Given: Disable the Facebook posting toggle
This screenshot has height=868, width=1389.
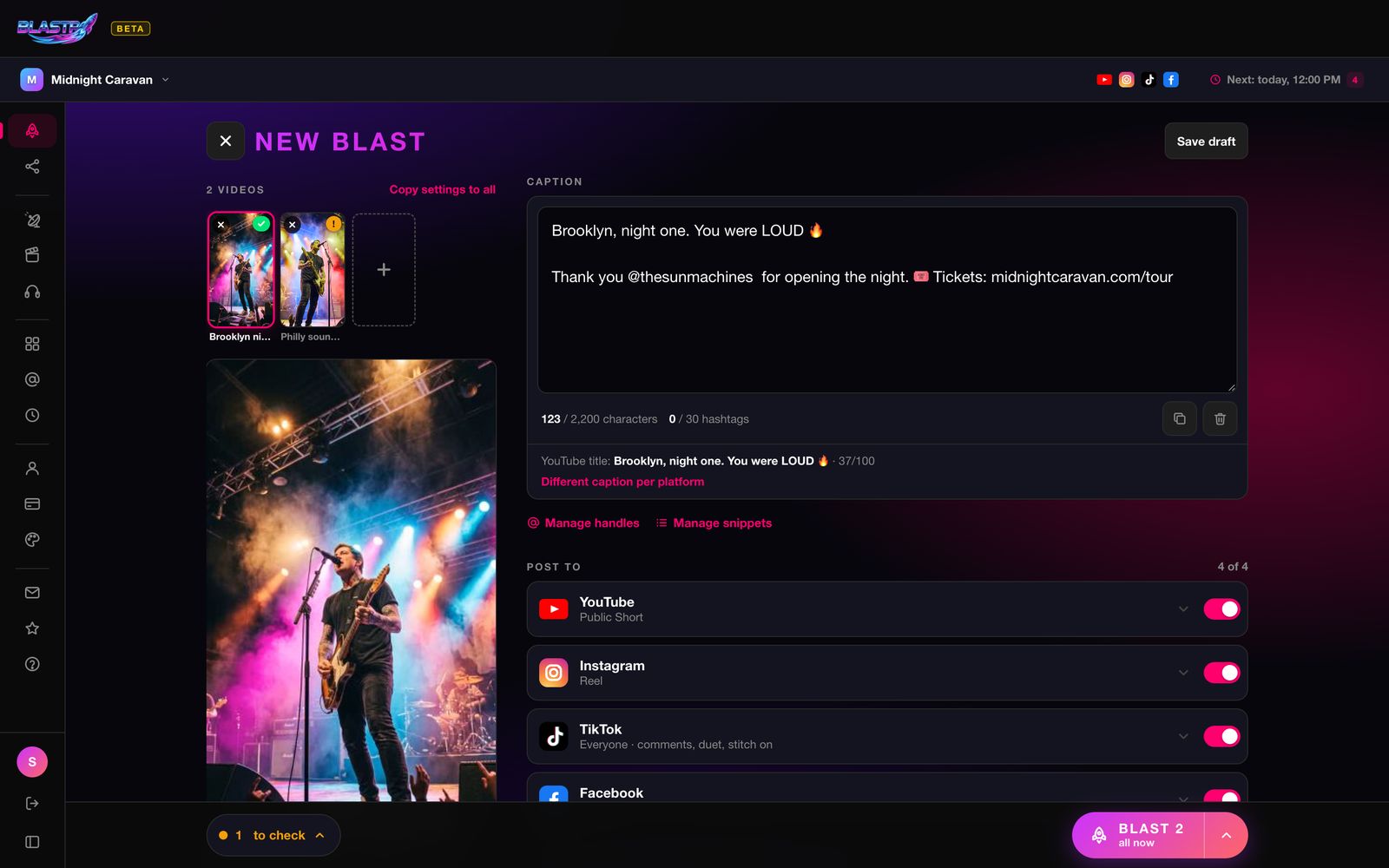Looking at the screenshot, I should pyautogui.click(x=1221, y=796).
